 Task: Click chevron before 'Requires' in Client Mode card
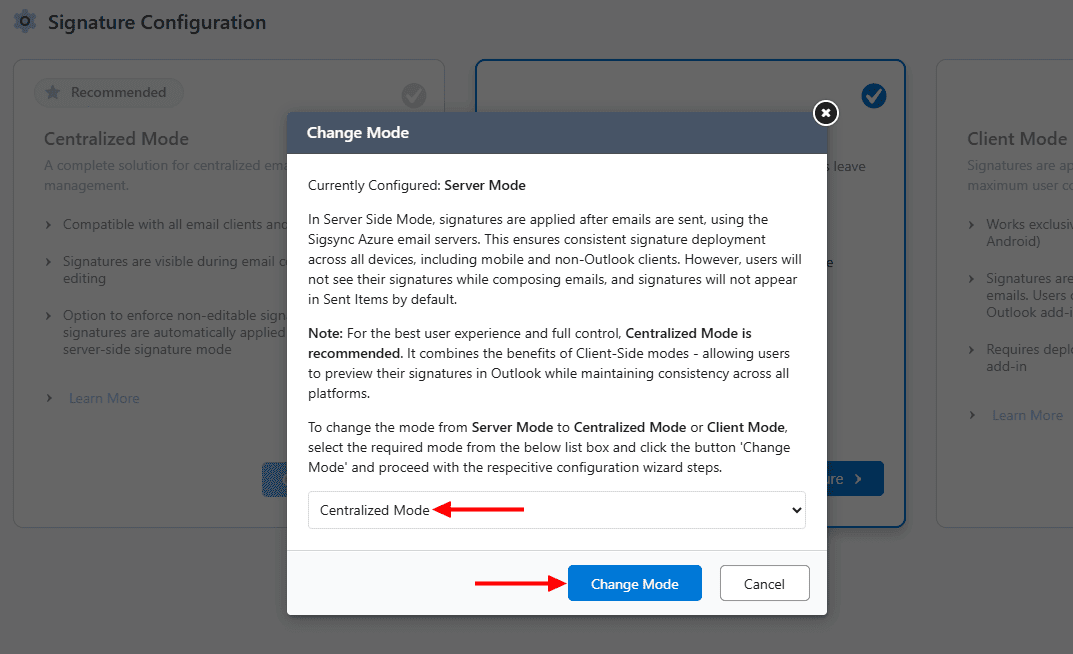click(x=972, y=350)
